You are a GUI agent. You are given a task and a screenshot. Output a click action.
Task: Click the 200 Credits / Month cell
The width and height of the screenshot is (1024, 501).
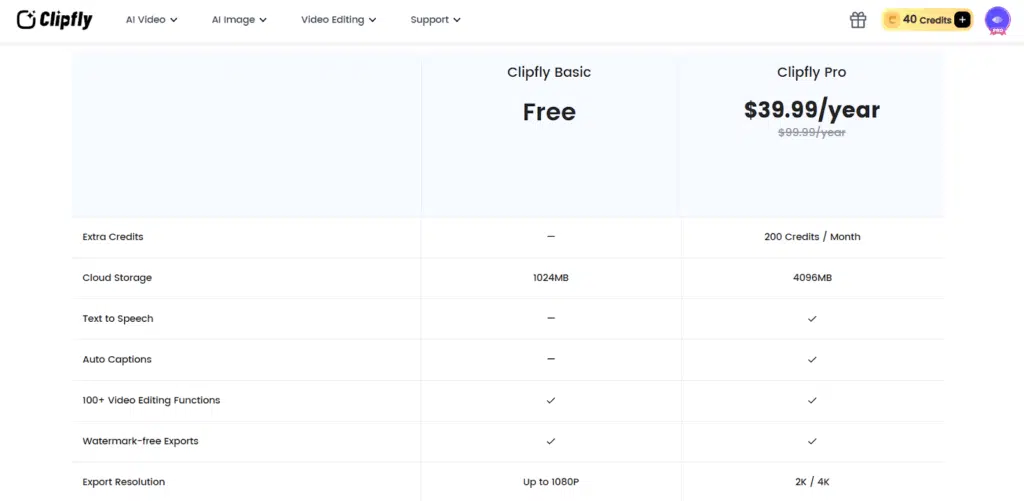point(812,237)
